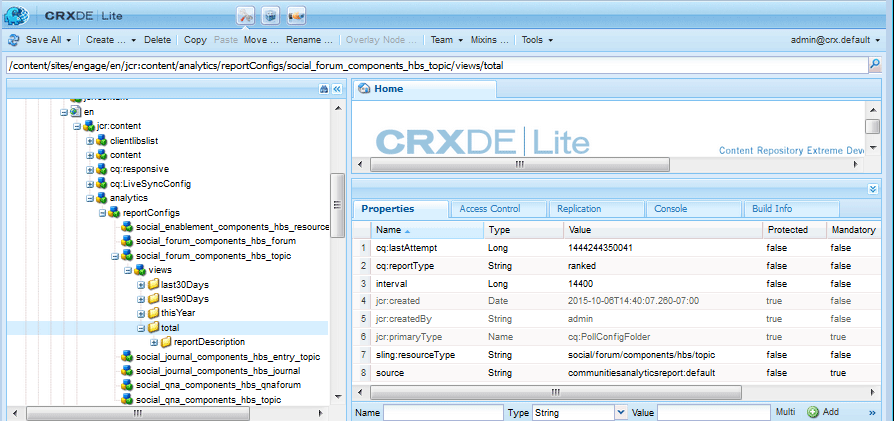The height and width of the screenshot is (421, 894).
Task: Expand the clientlibslist tree node
Action: click(x=89, y=141)
